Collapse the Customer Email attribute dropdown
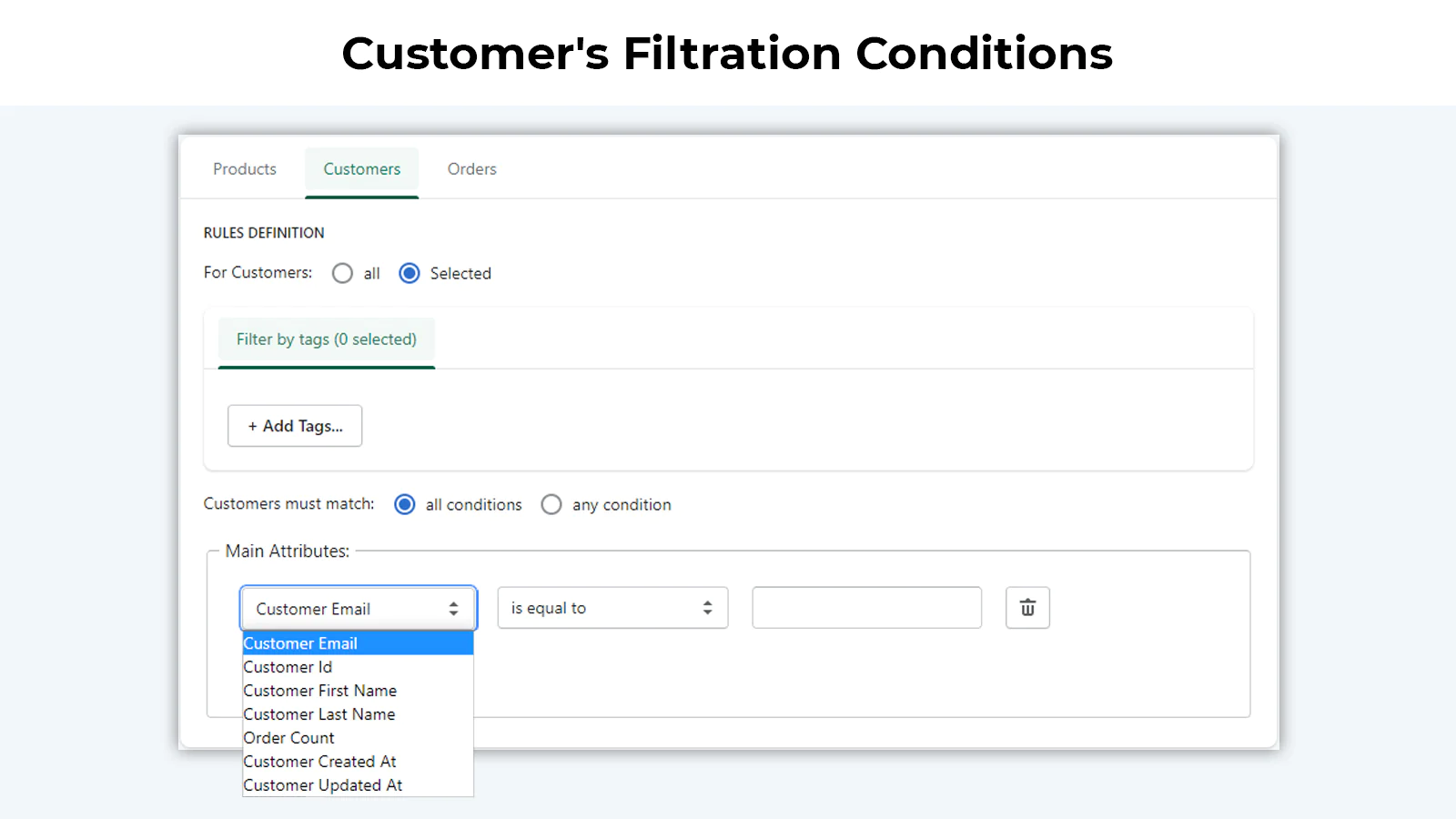Viewport: 1456px width, 819px height. tap(358, 609)
